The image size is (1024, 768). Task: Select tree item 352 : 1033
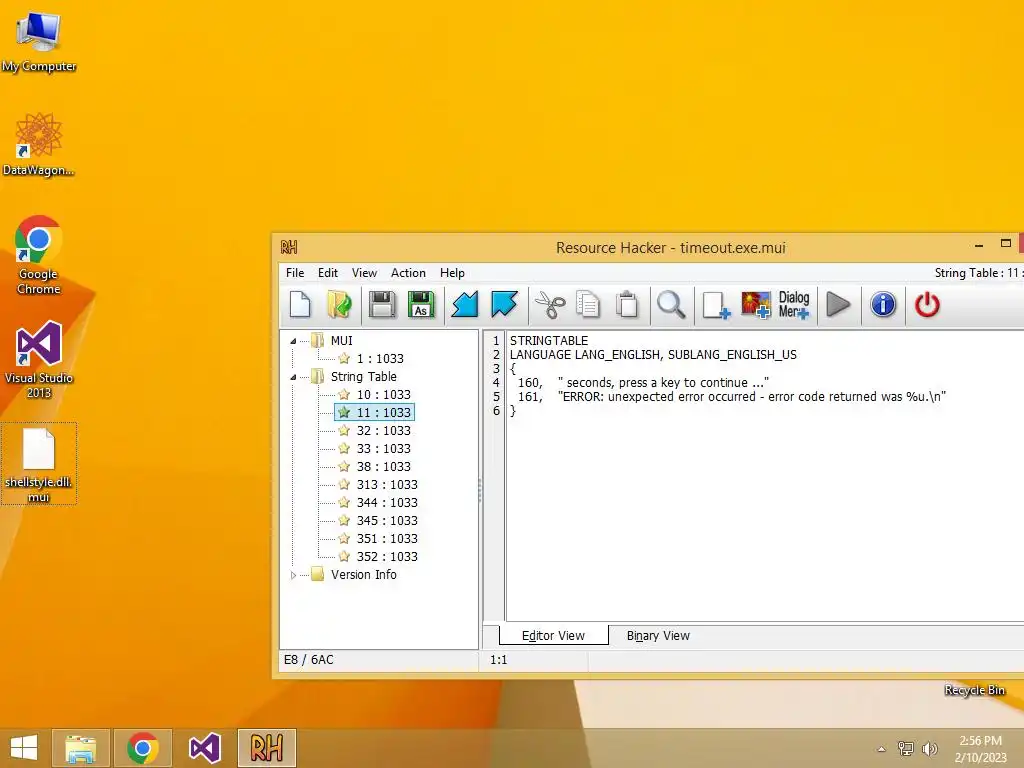tap(387, 556)
